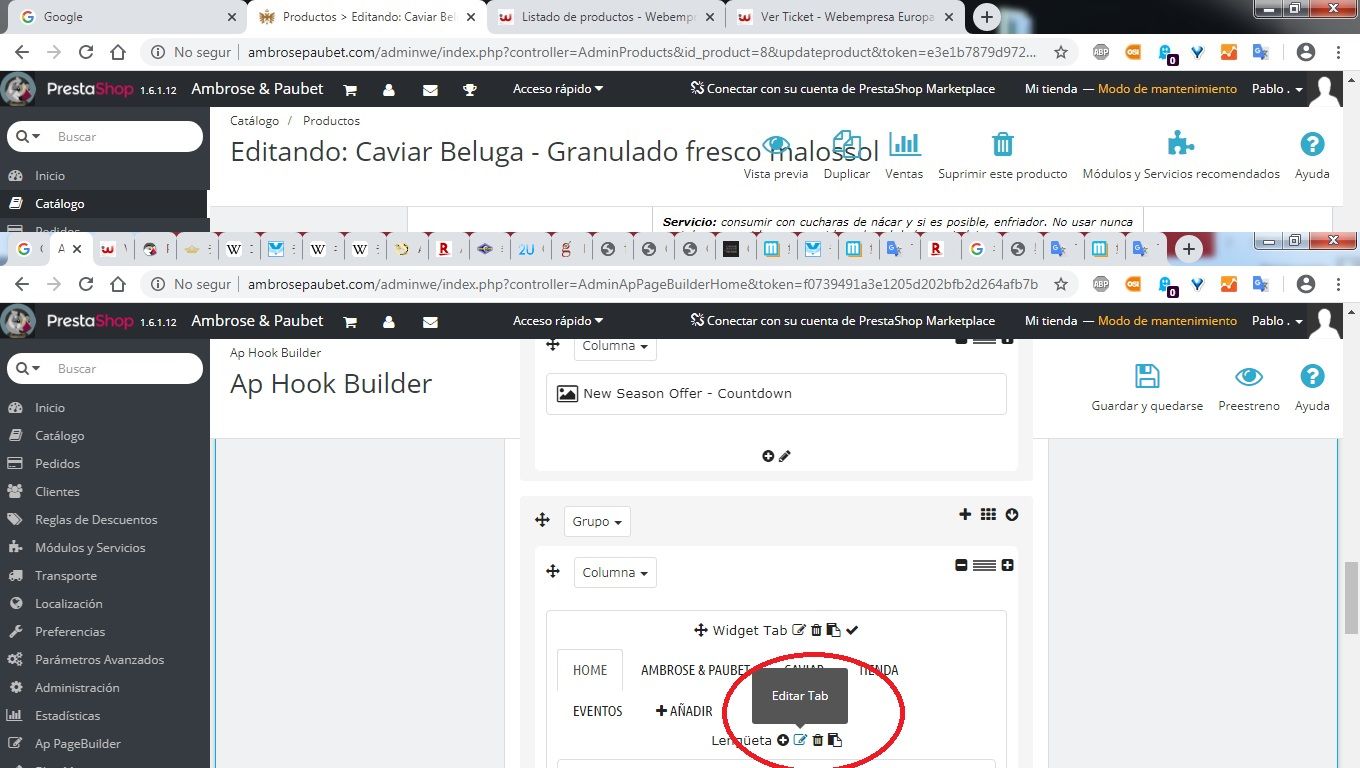Click trophy icon in product editing window header

pos(470,90)
